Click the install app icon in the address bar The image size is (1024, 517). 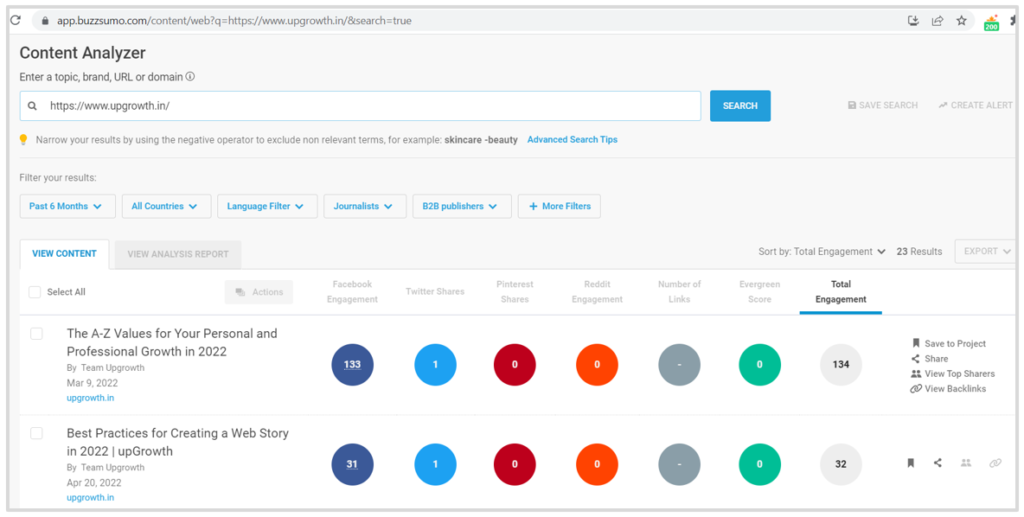pos(914,21)
